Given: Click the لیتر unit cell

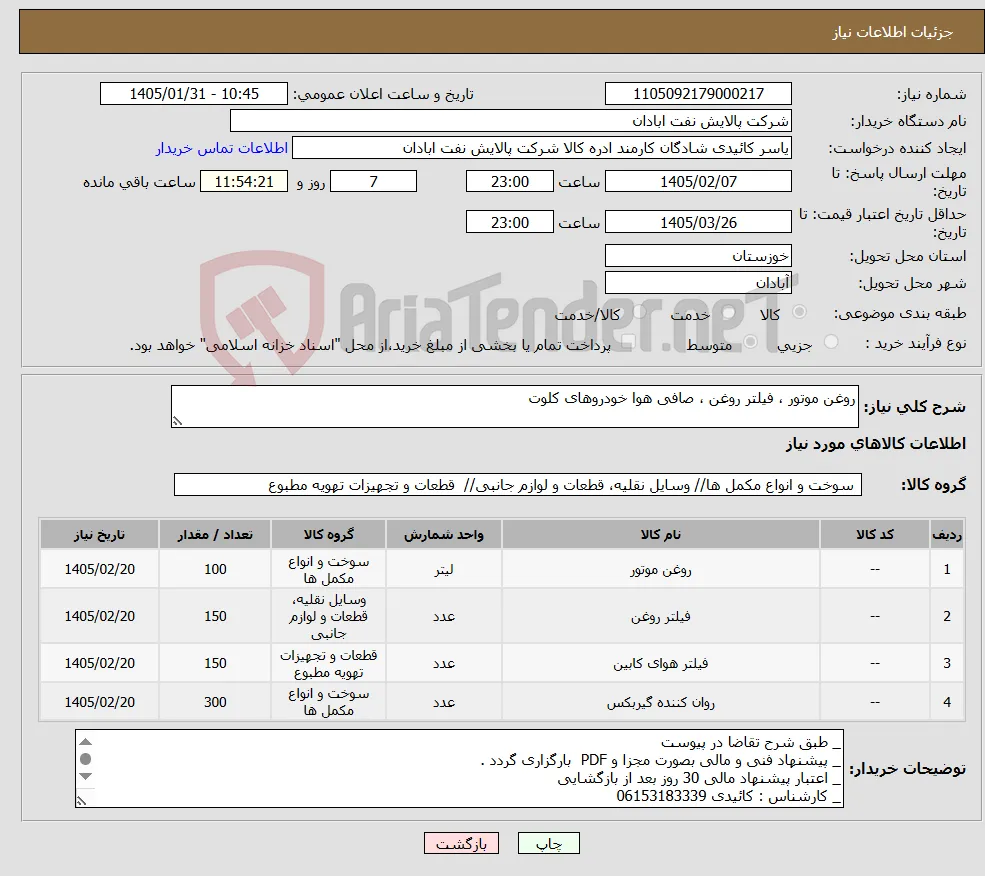Looking at the screenshot, I should (444, 569).
